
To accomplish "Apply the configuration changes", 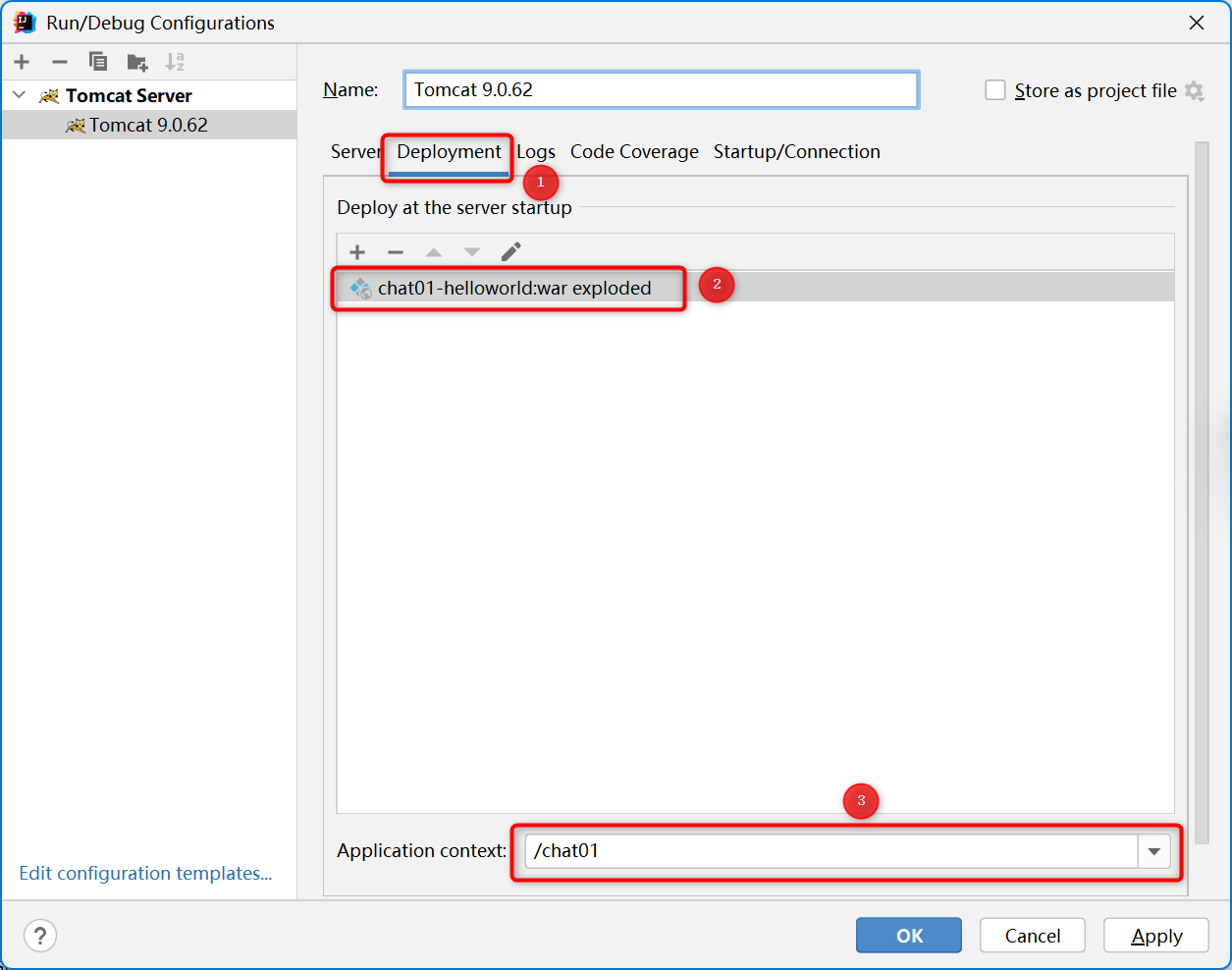I will tap(1156, 936).
